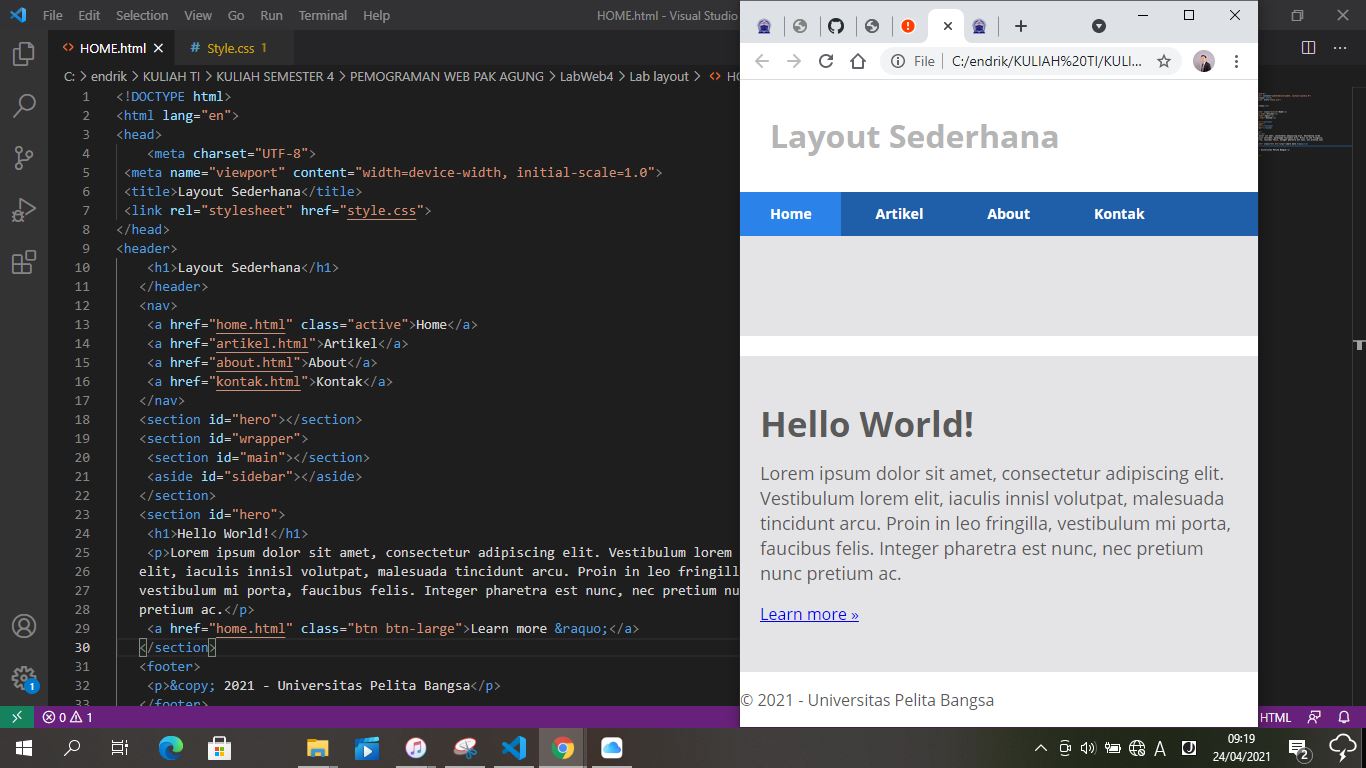
Task: Toggle Chrome's side panel
Action: point(1308,47)
